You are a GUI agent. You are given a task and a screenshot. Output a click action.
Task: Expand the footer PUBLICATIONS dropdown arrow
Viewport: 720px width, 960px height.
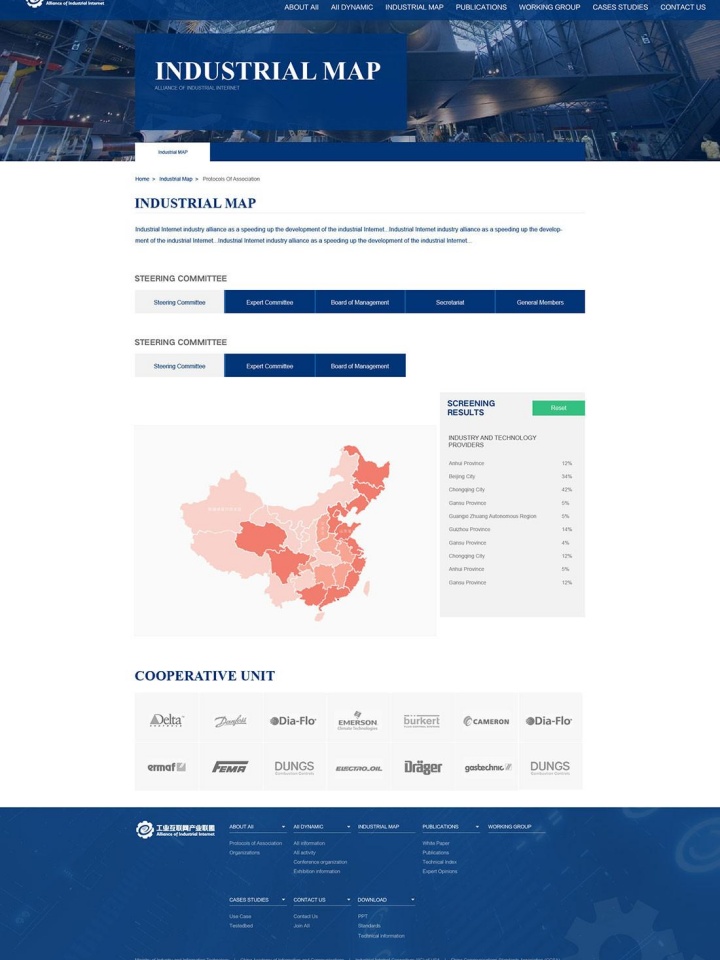[476, 827]
